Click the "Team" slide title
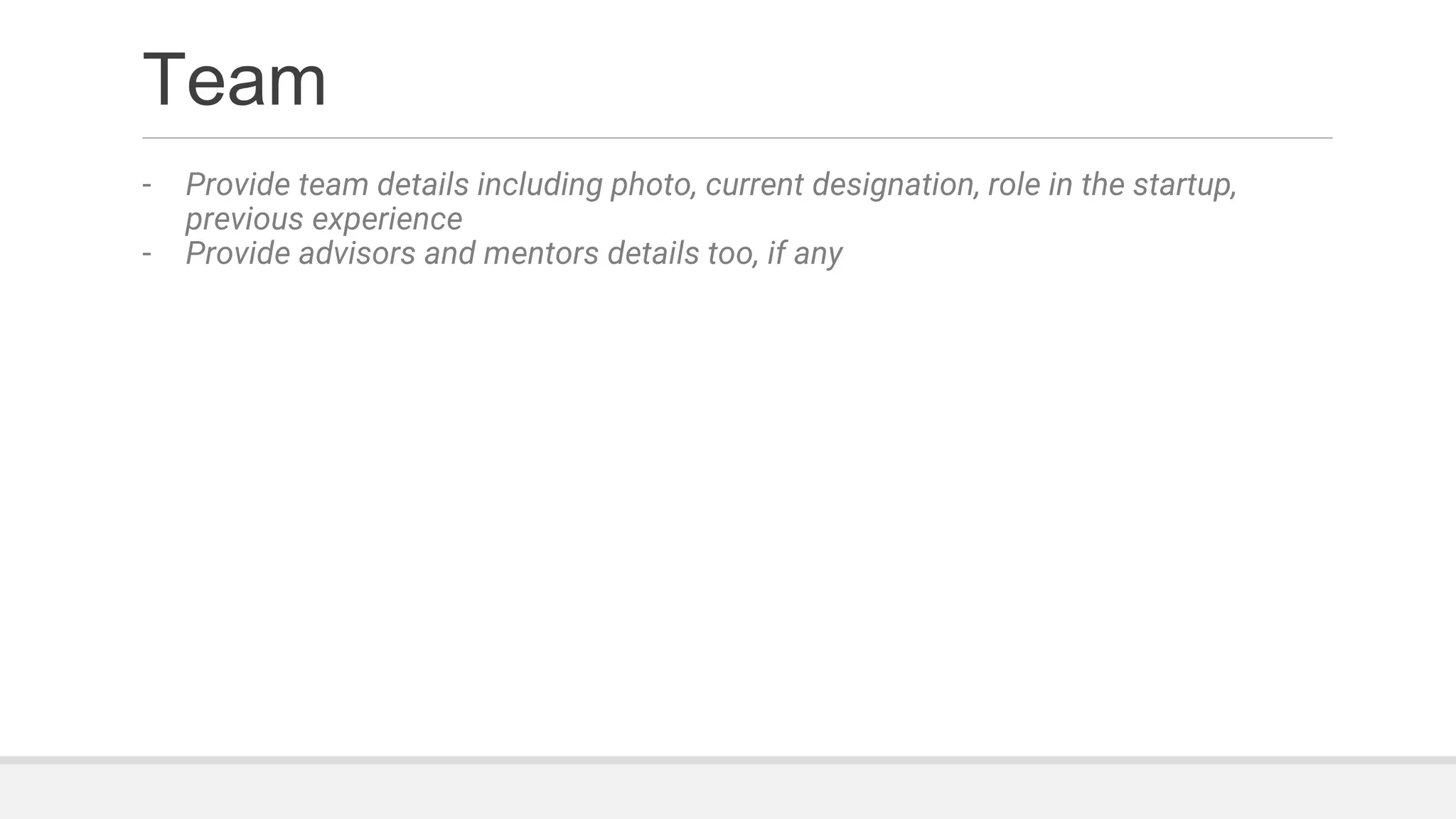This screenshot has width=1456, height=819. tap(235, 80)
